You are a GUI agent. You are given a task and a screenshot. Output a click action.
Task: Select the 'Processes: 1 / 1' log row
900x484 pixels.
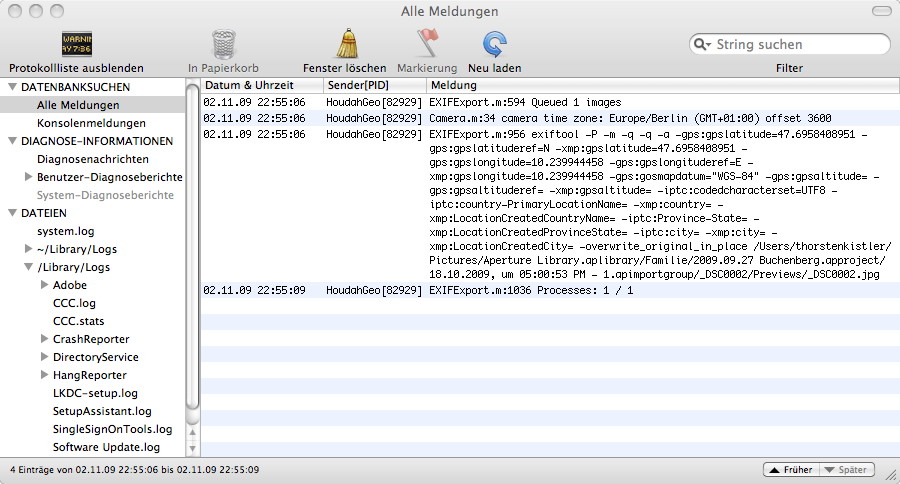tap(550, 290)
